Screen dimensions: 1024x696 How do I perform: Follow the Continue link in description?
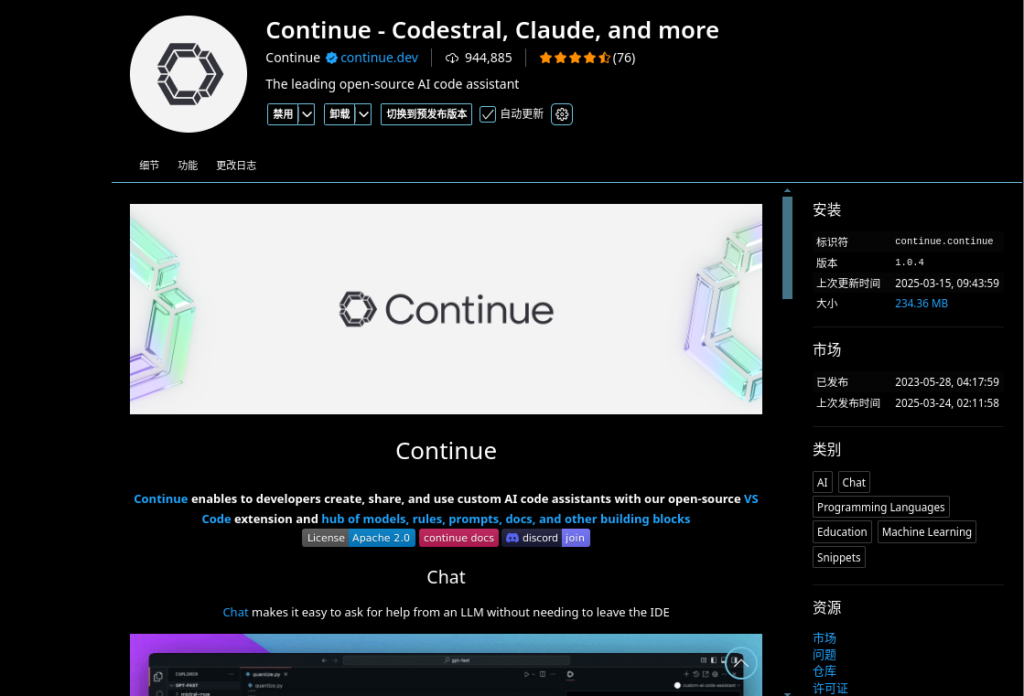coord(161,499)
